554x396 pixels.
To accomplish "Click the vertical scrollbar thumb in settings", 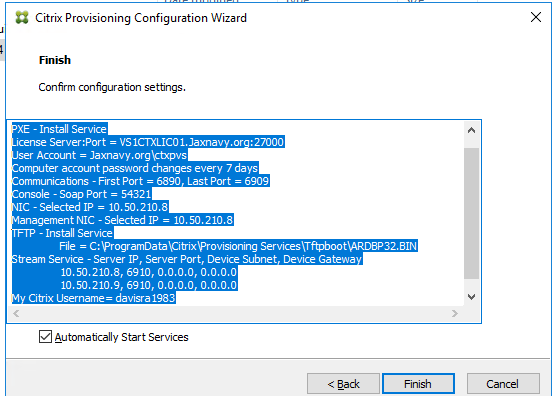I will [471, 213].
